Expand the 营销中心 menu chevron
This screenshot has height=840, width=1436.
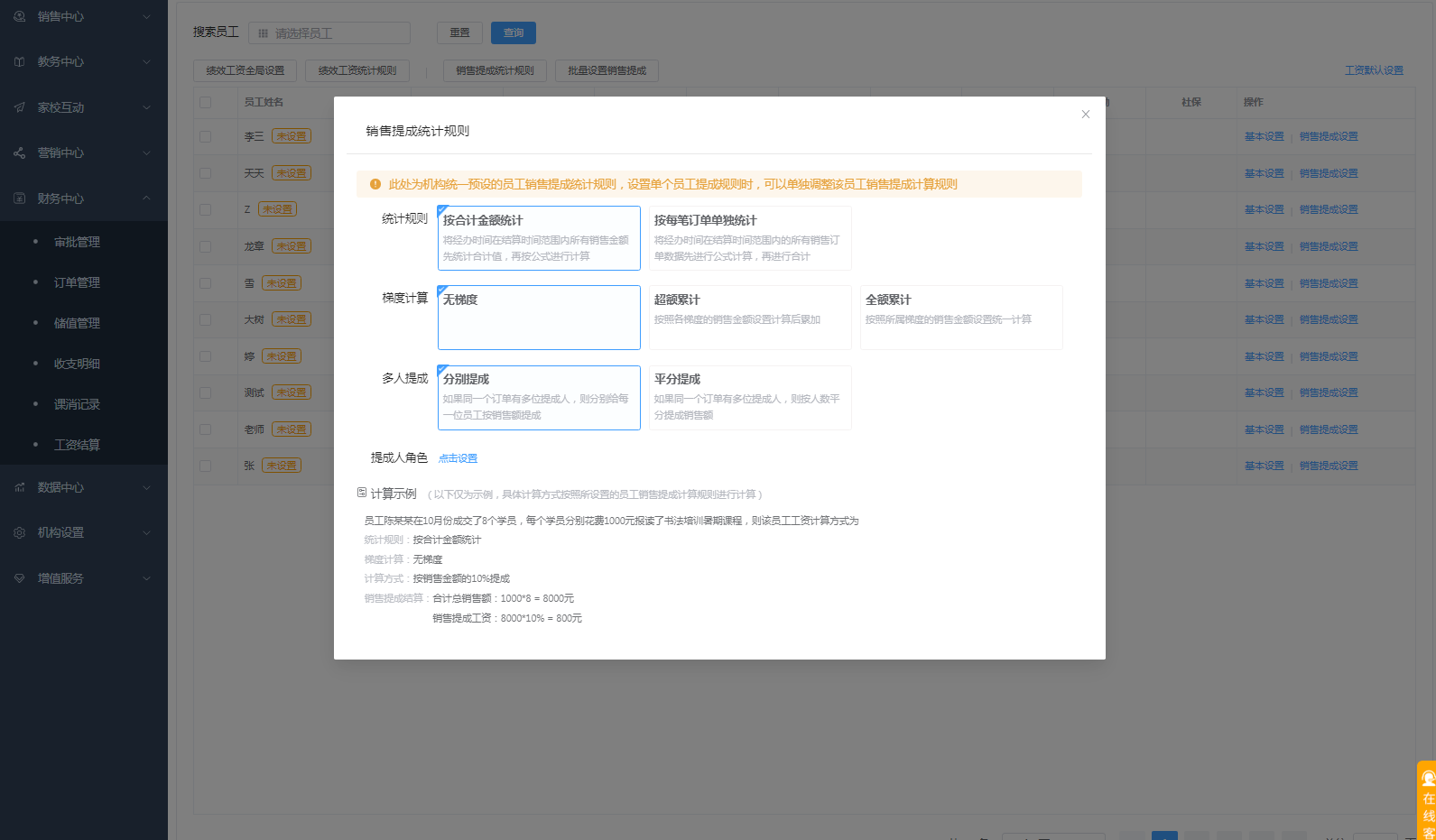(147, 152)
